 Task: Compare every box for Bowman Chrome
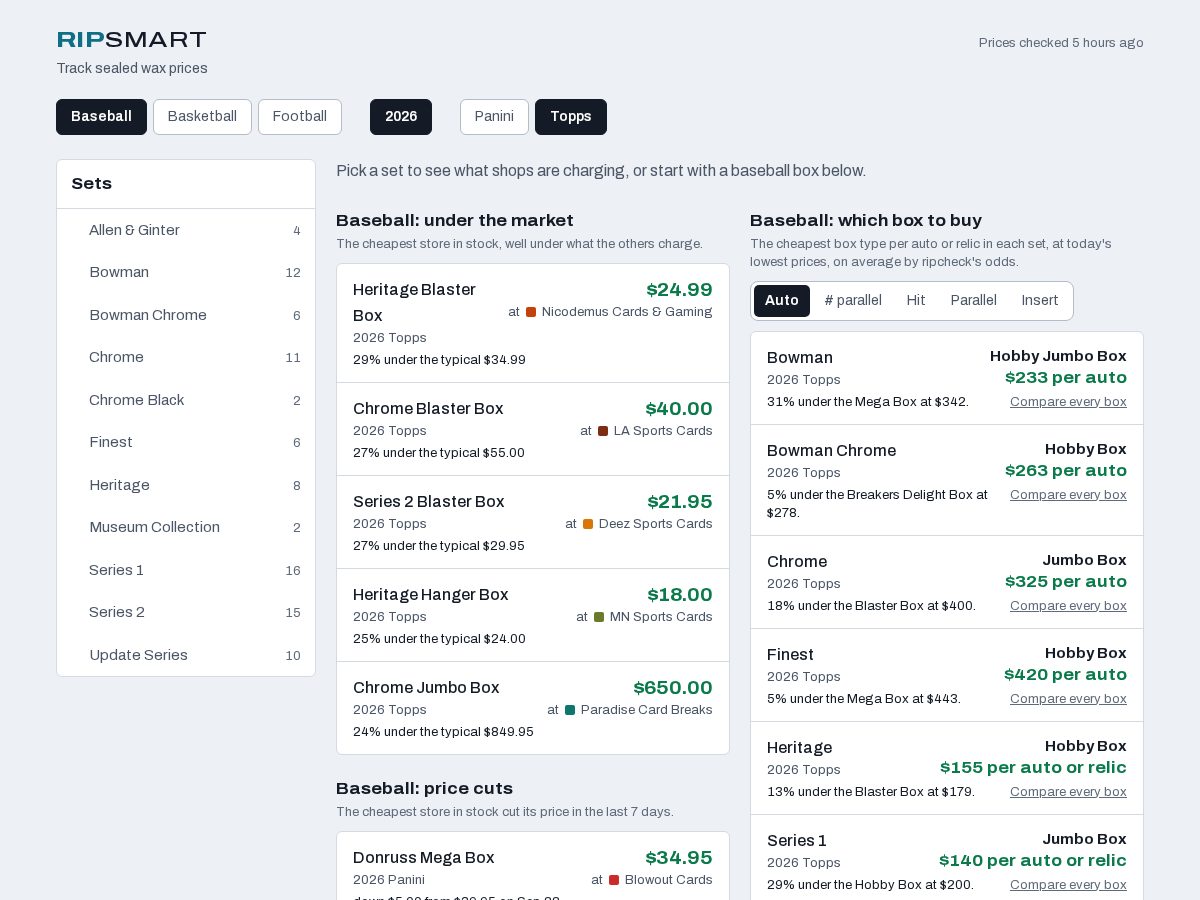click(x=1068, y=495)
